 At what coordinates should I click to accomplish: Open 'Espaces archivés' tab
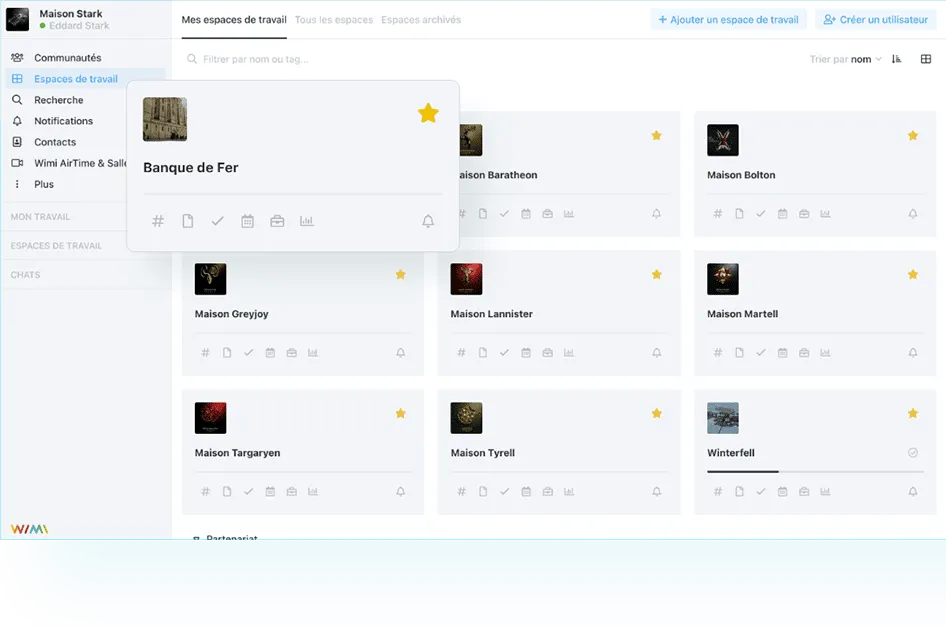pyautogui.click(x=421, y=20)
